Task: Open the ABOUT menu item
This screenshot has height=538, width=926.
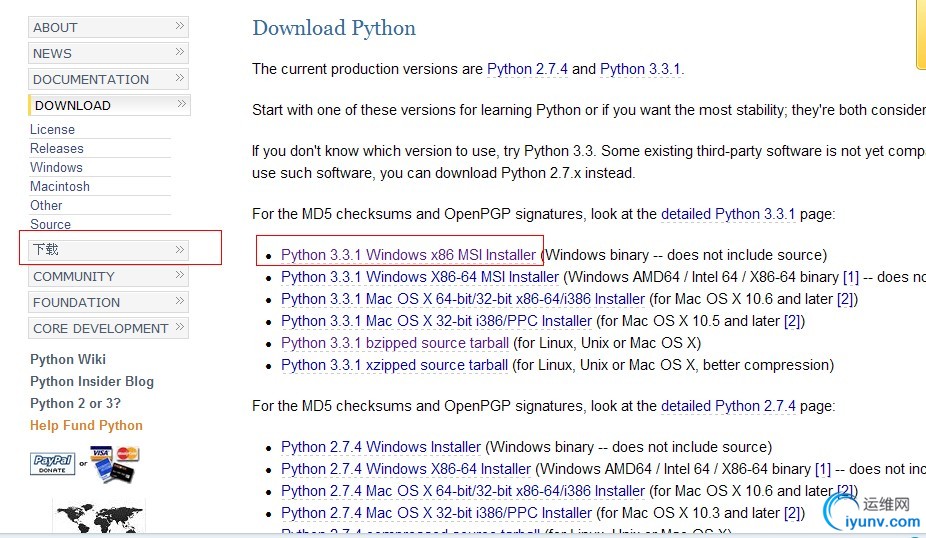Action: (x=108, y=27)
